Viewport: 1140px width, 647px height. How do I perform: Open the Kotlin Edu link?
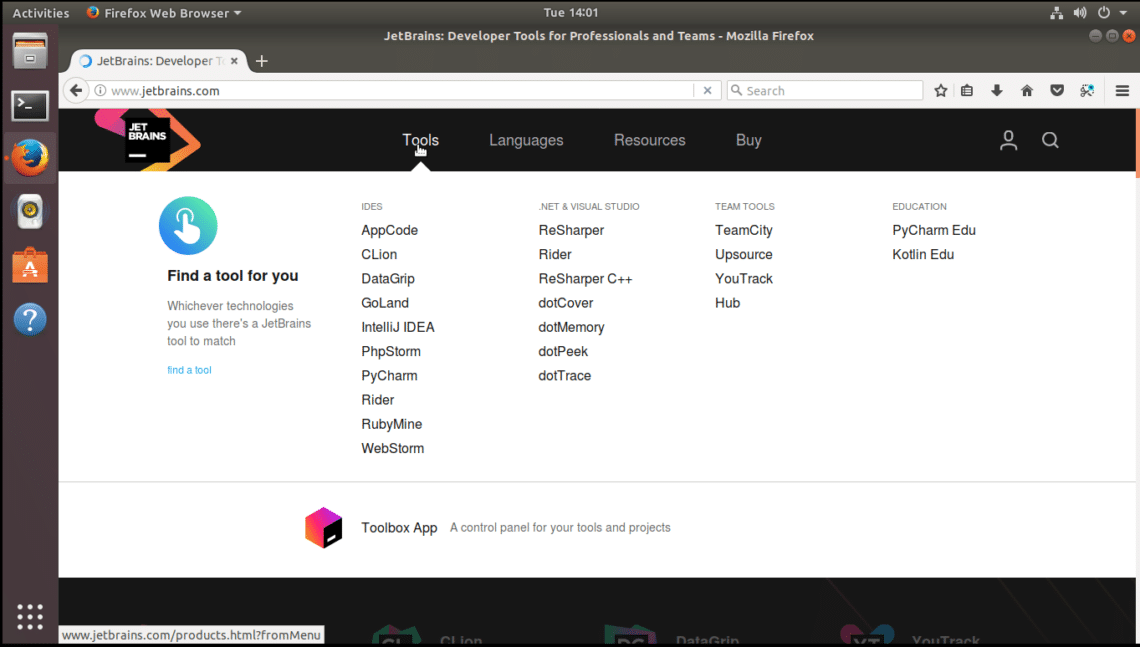point(923,254)
